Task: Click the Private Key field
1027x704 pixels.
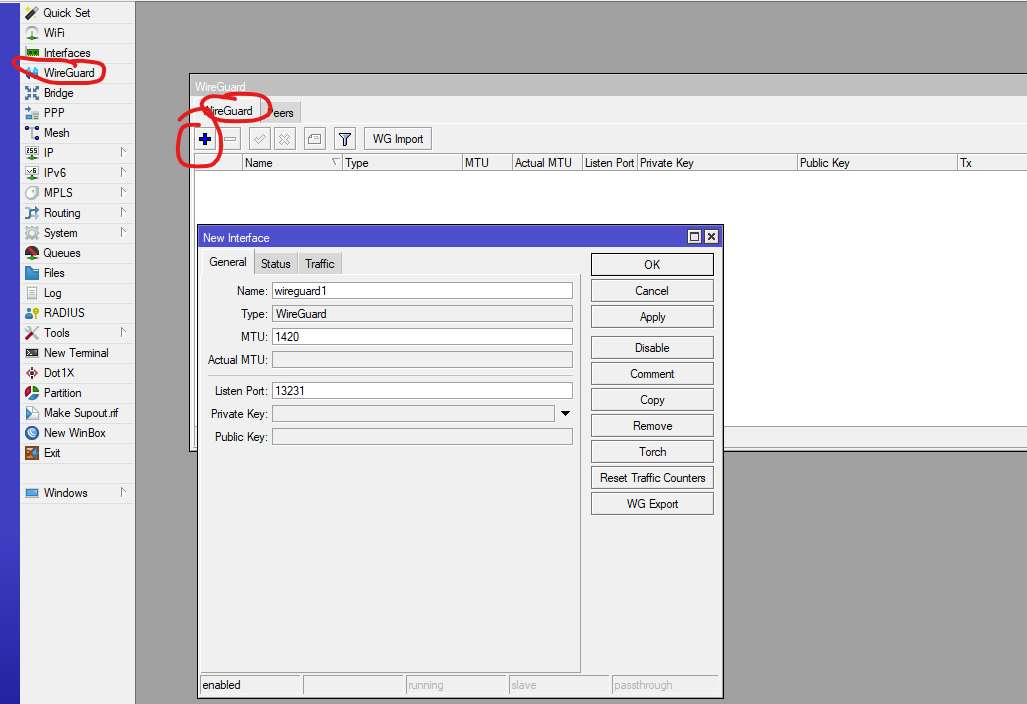Action: click(413, 414)
